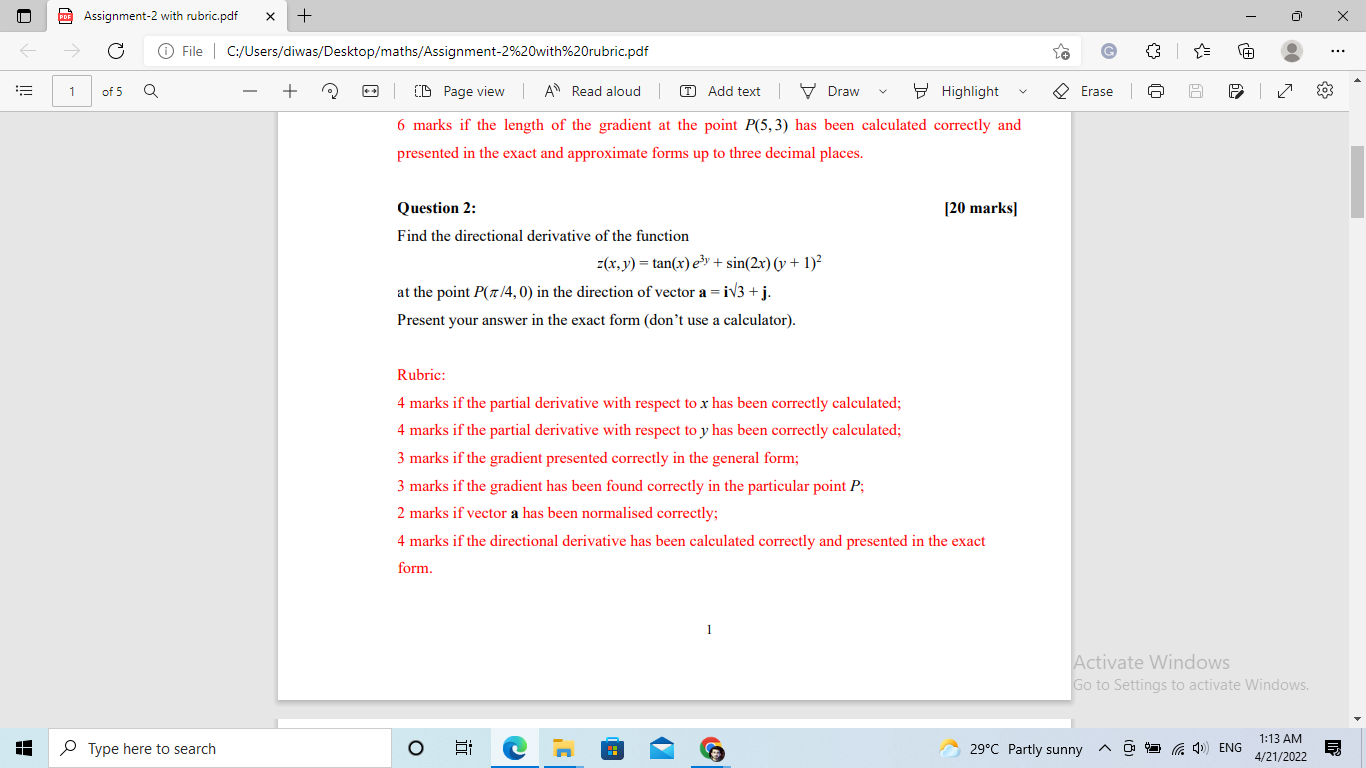Image resolution: width=1366 pixels, height=768 pixels.
Task: Go back to the previous page
Action: click(27, 51)
